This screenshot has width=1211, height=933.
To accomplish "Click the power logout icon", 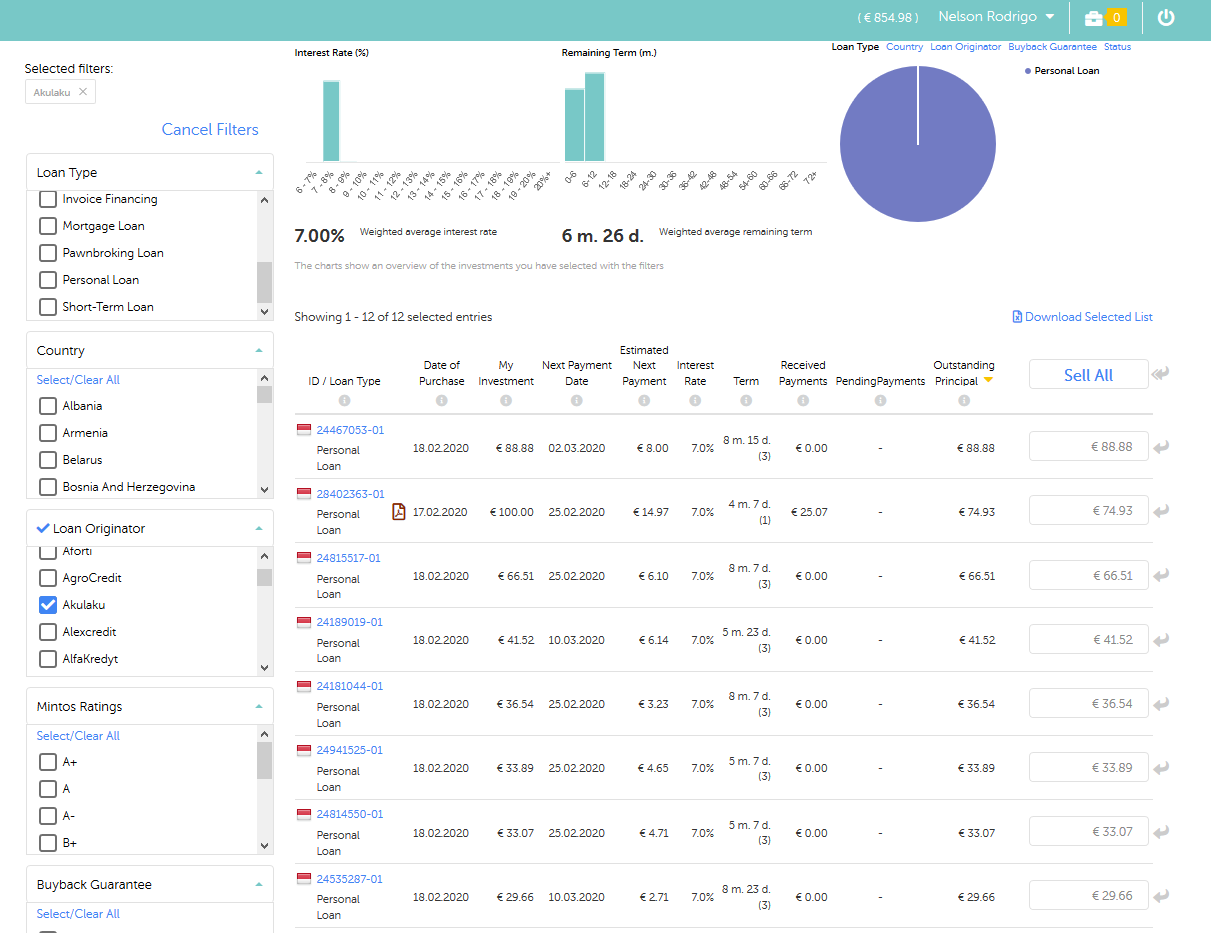I will 1166,17.
